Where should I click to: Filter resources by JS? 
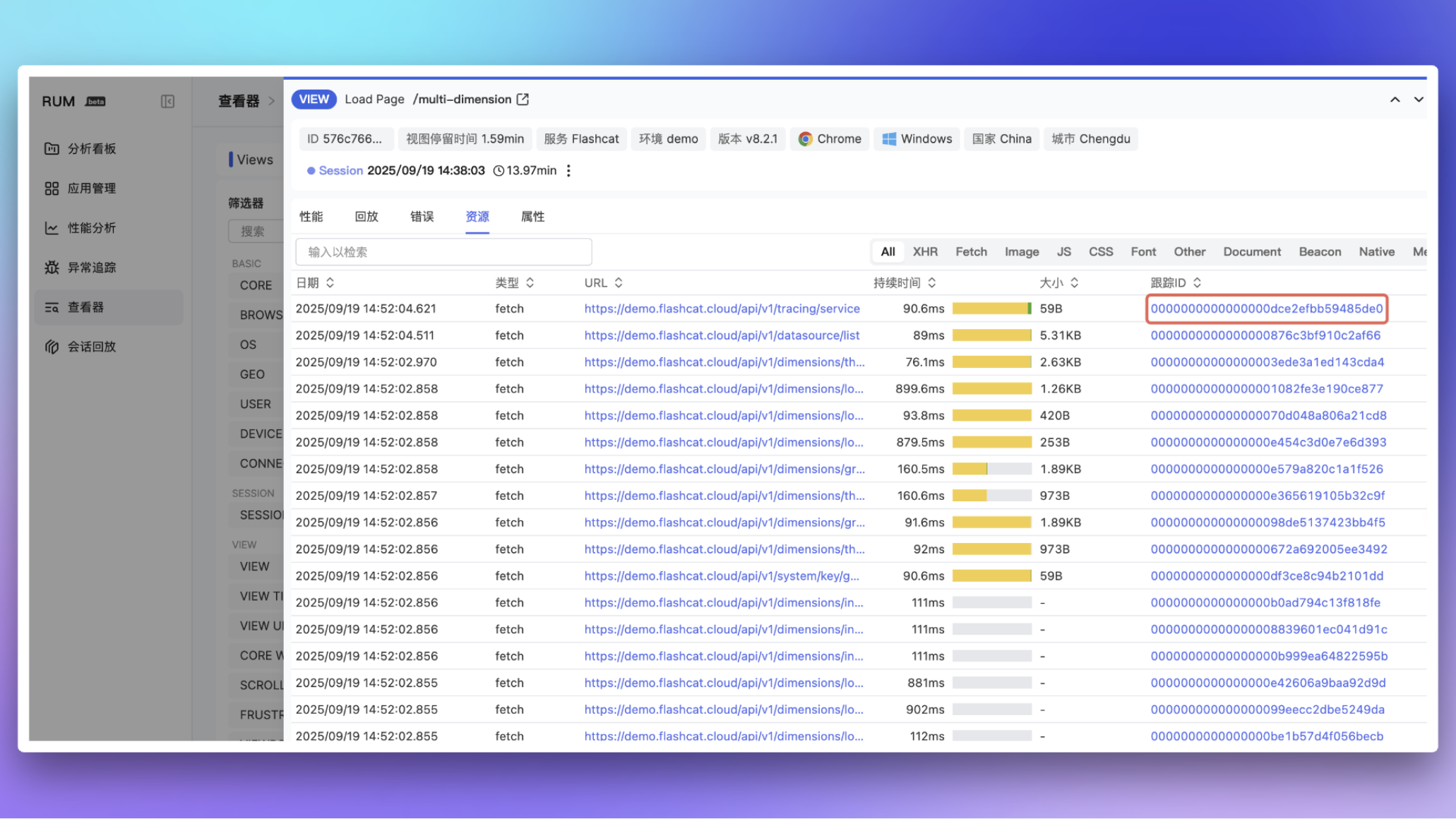pos(1064,252)
